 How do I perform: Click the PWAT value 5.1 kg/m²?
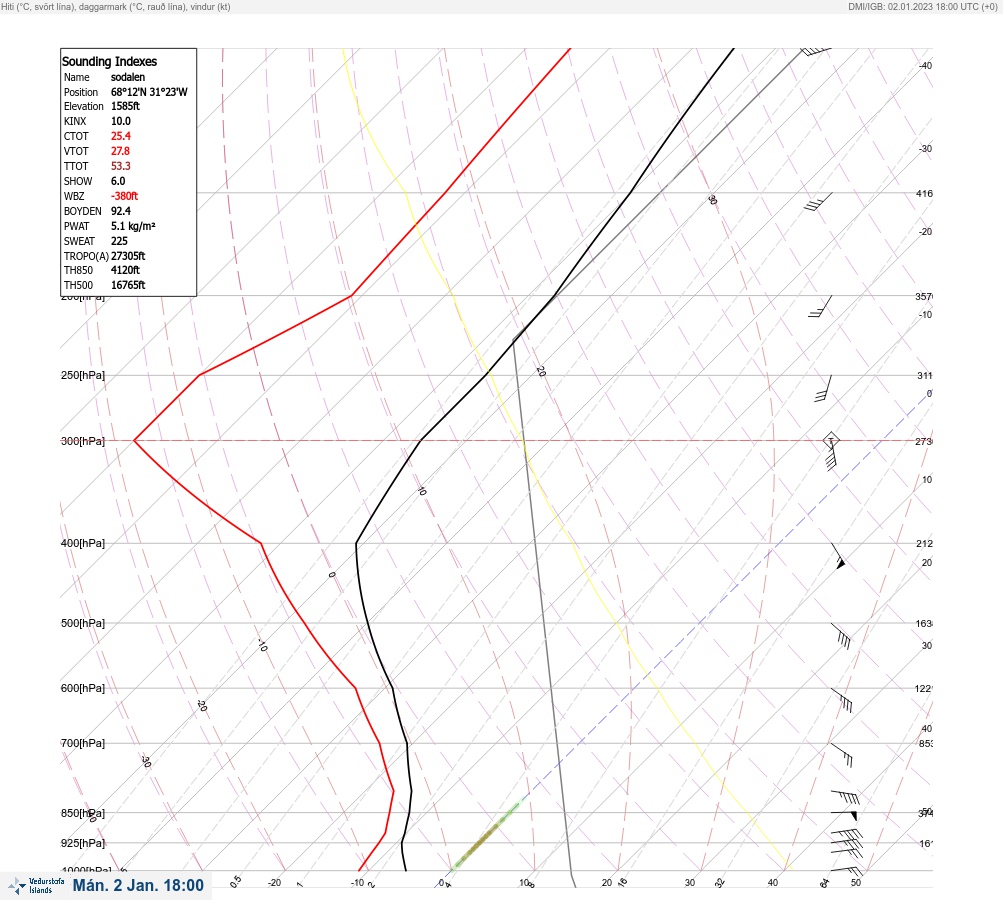click(133, 226)
